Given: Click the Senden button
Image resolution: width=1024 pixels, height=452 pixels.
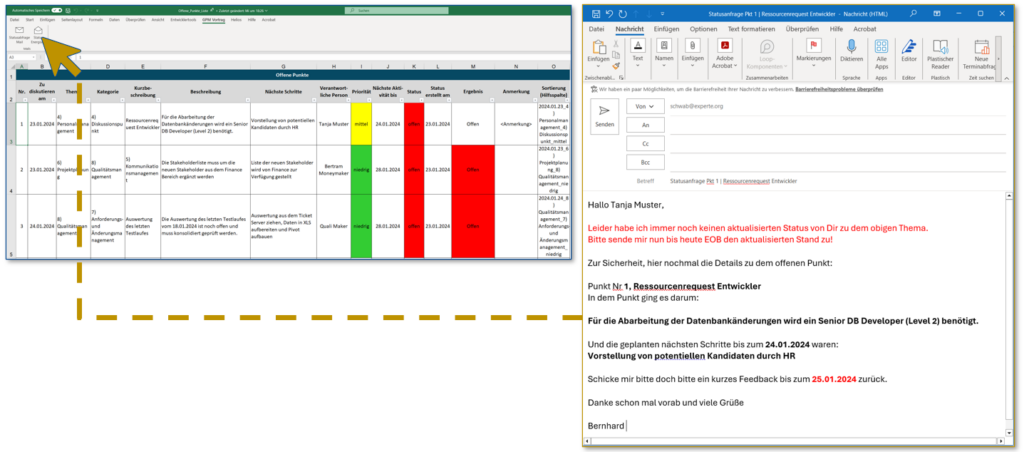Looking at the screenshot, I should [604, 116].
